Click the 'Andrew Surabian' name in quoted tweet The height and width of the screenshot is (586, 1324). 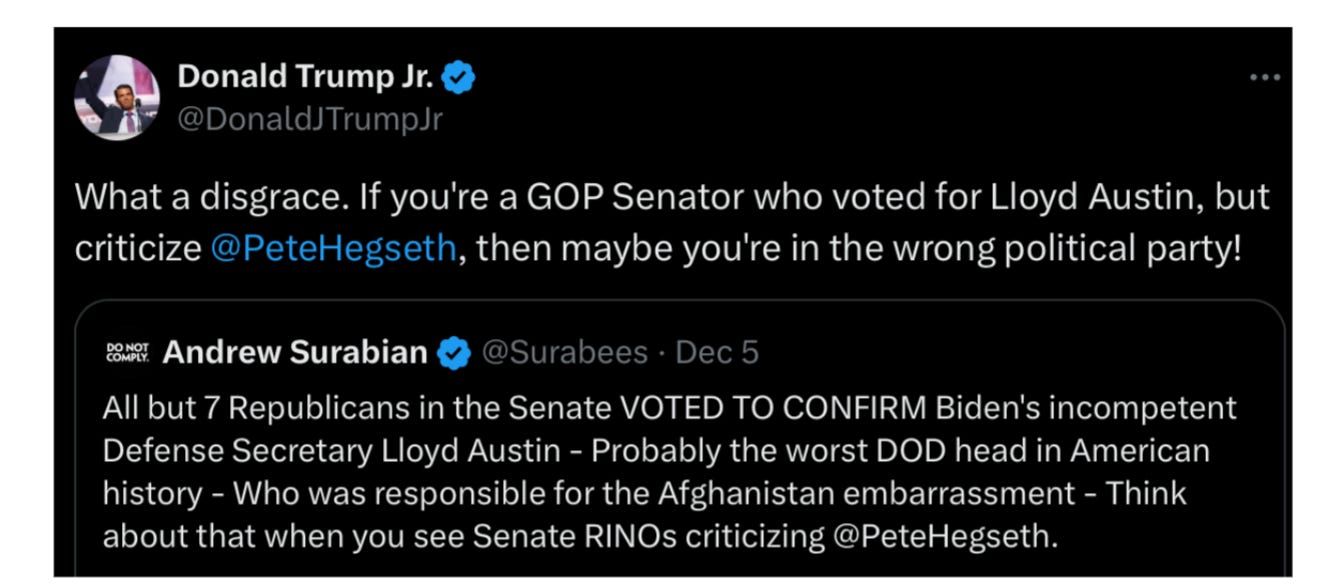tap(295, 353)
